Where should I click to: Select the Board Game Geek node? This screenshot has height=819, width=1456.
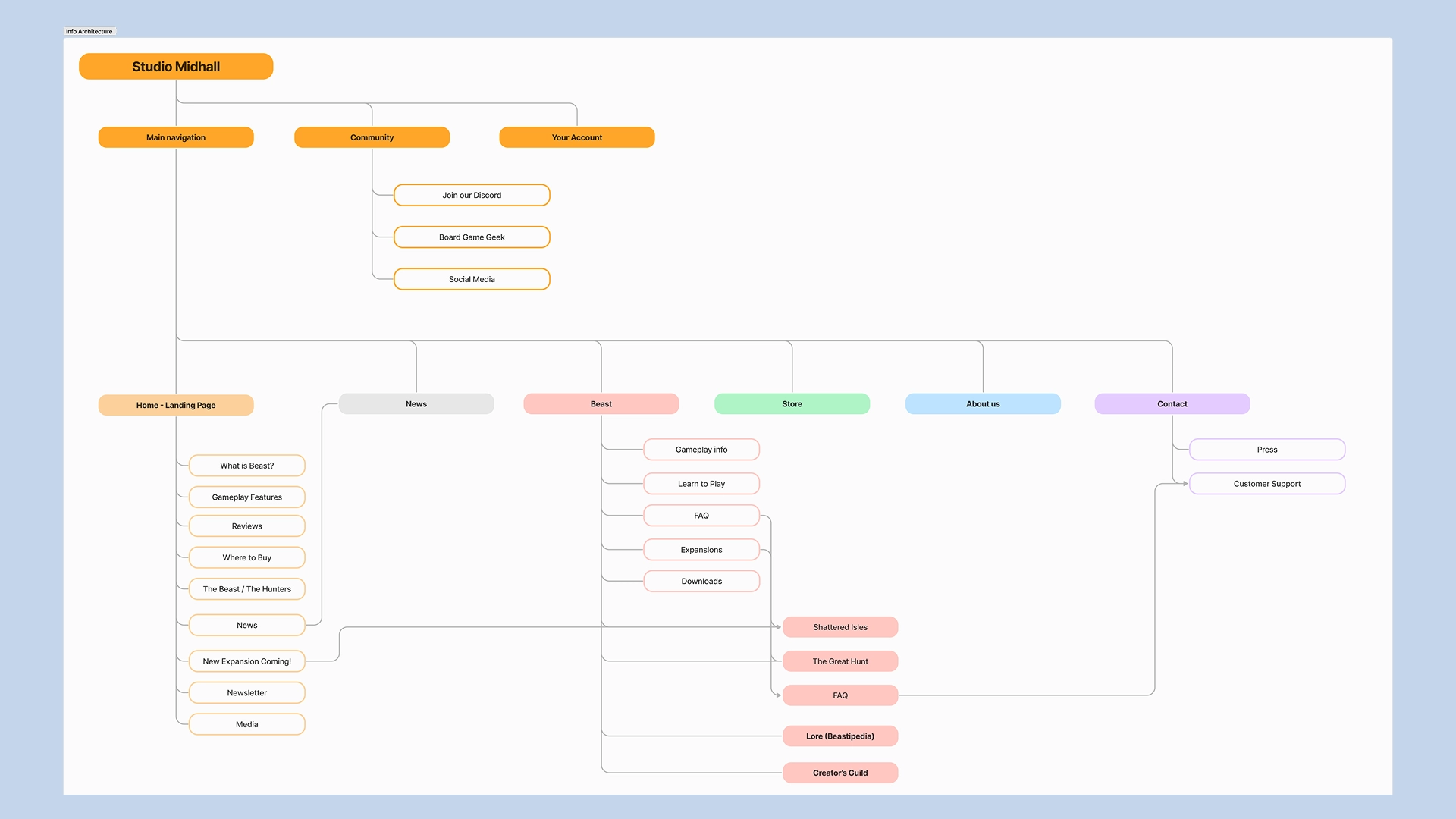(471, 237)
